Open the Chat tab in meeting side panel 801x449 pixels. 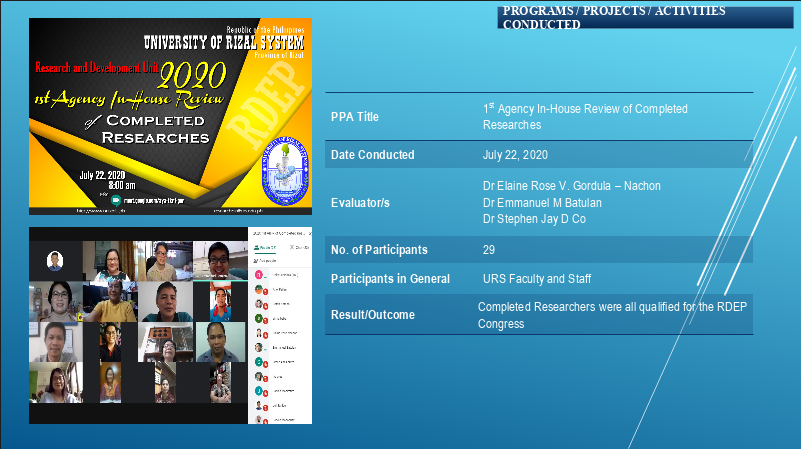(299, 247)
